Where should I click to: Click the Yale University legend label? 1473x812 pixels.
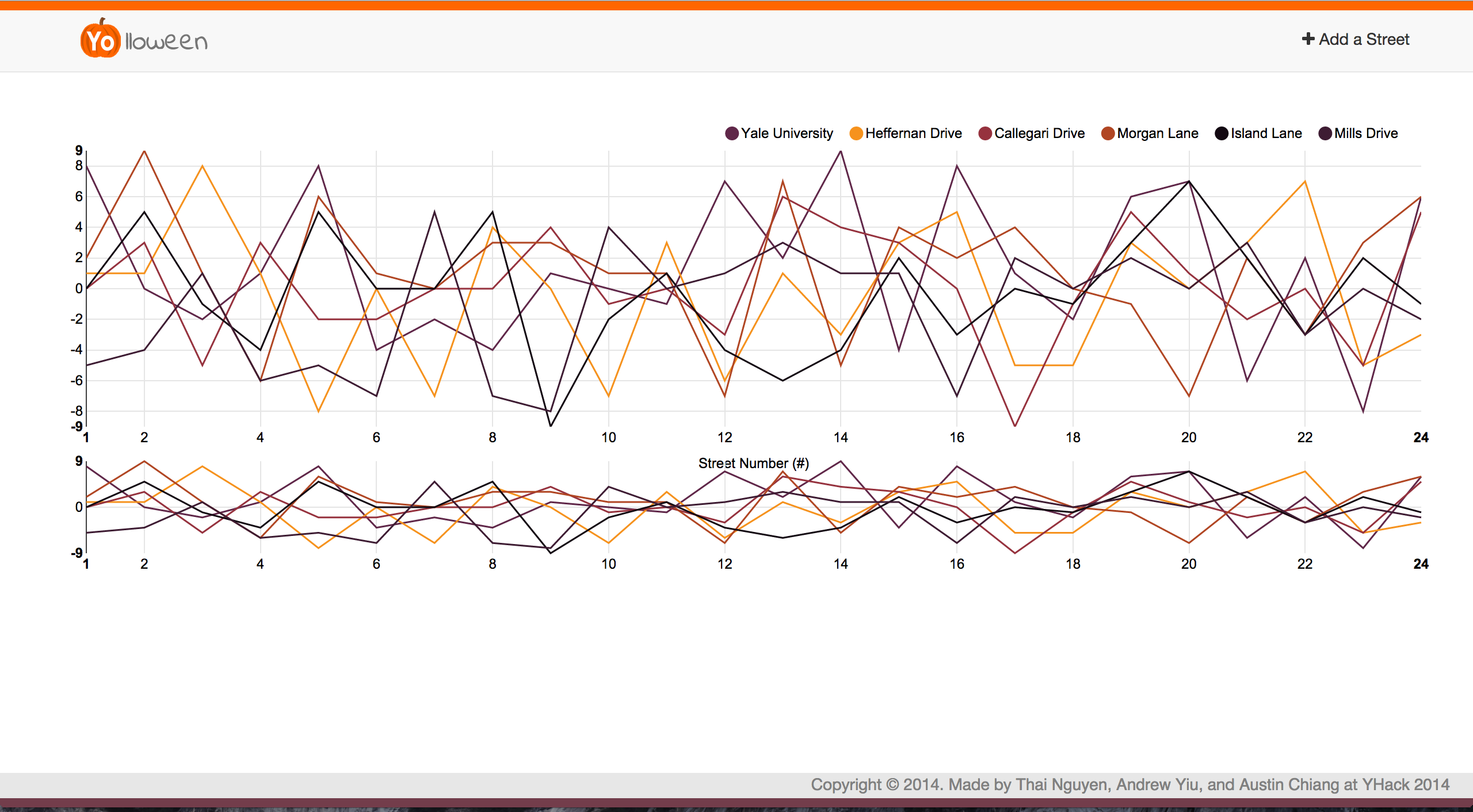pos(787,133)
